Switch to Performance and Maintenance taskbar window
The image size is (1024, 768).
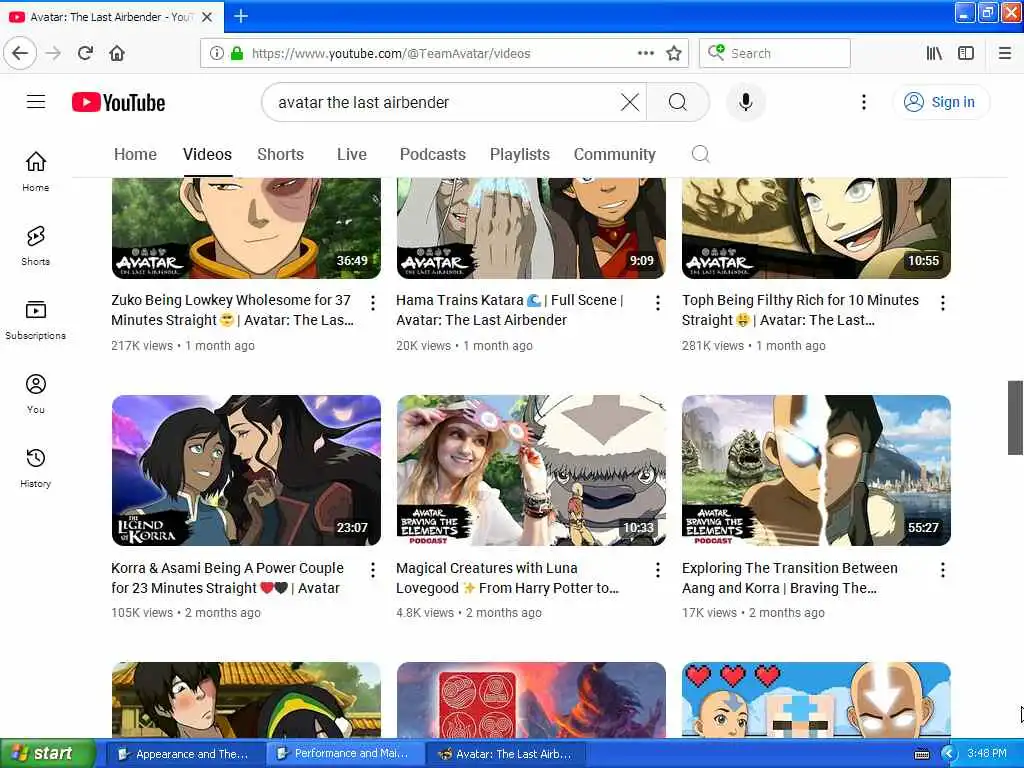pos(344,754)
